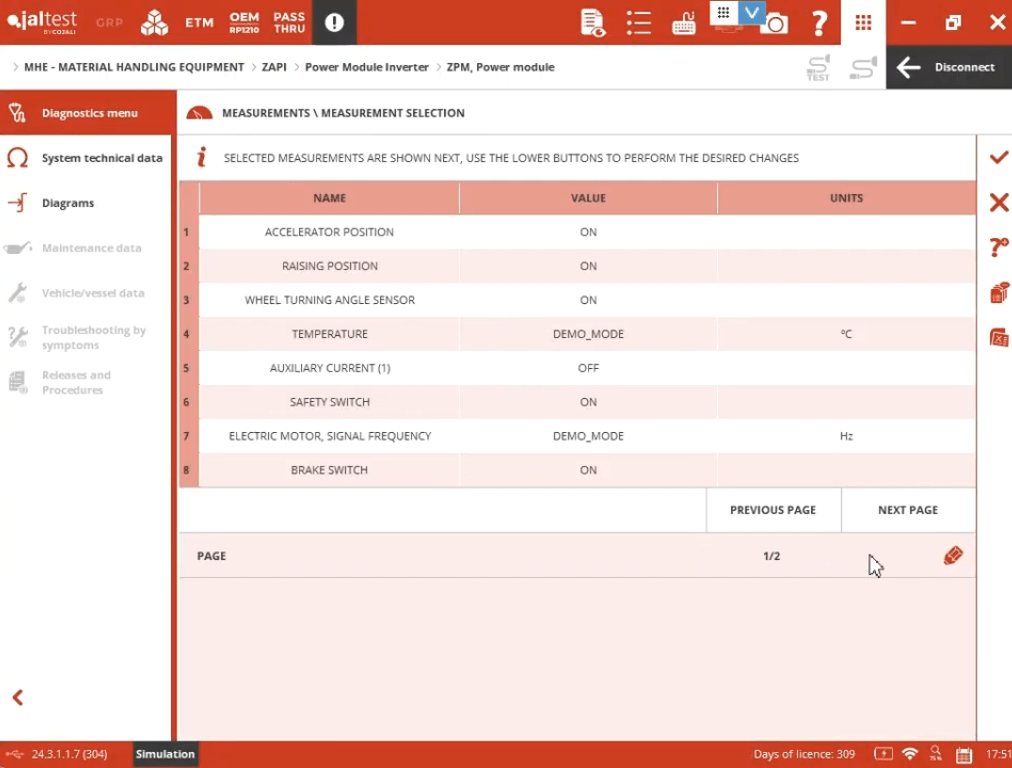Click the measurements gauge icon
The image size is (1012, 768).
coord(199,113)
